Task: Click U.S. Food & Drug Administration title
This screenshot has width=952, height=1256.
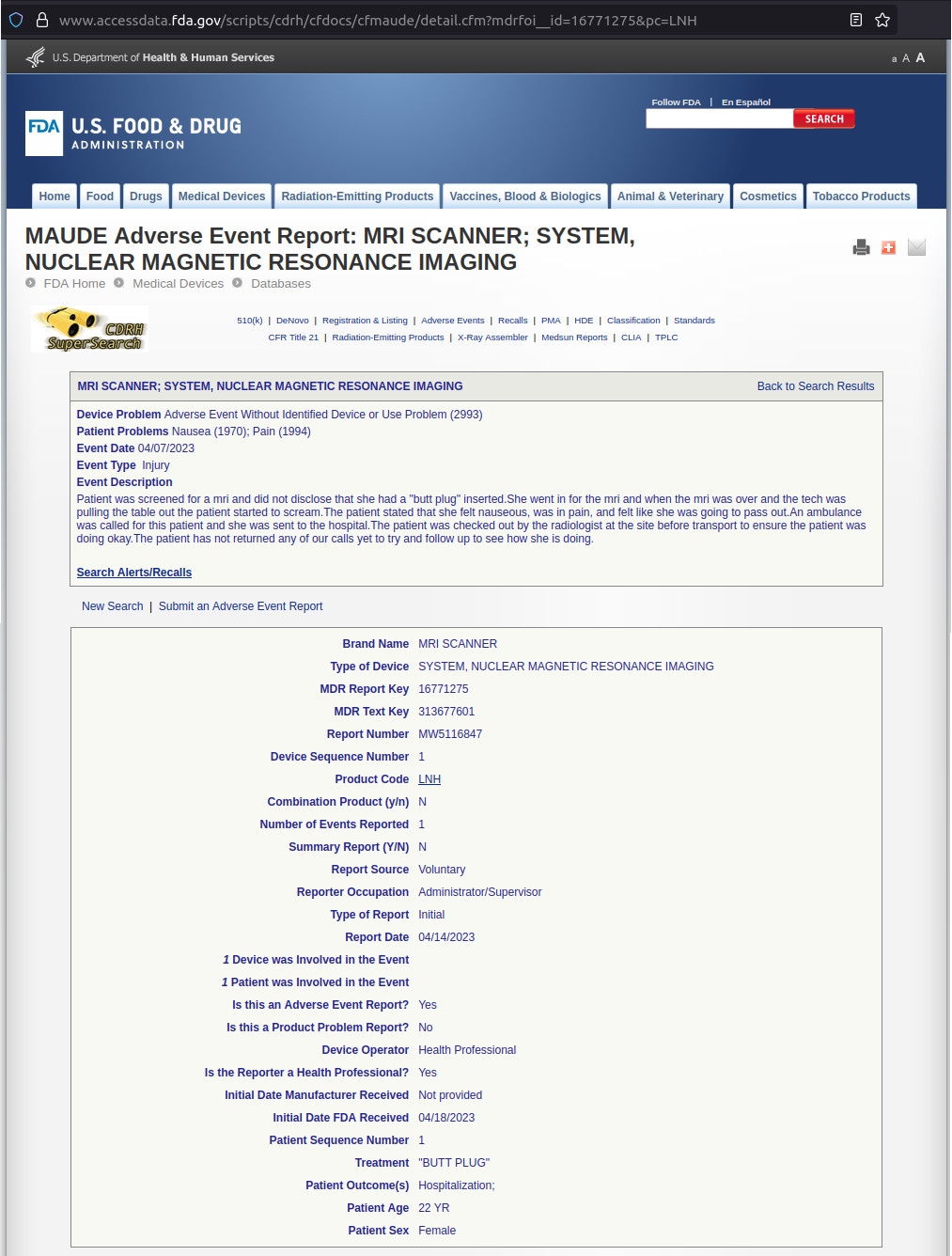Action: (x=156, y=133)
